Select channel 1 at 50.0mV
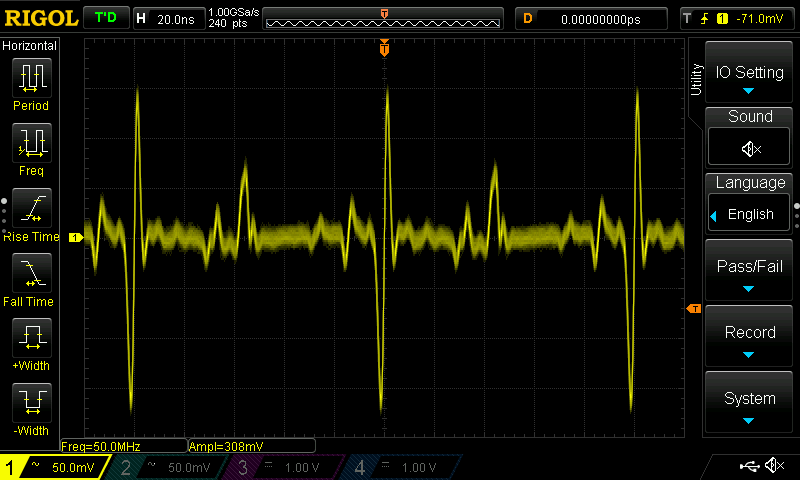The width and height of the screenshot is (800, 480). click(55, 467)
